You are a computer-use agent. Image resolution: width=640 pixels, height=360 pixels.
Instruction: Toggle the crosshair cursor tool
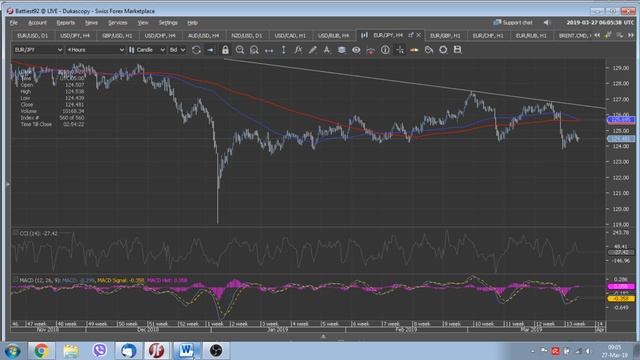pyautogui.click(x=400, y=50)
